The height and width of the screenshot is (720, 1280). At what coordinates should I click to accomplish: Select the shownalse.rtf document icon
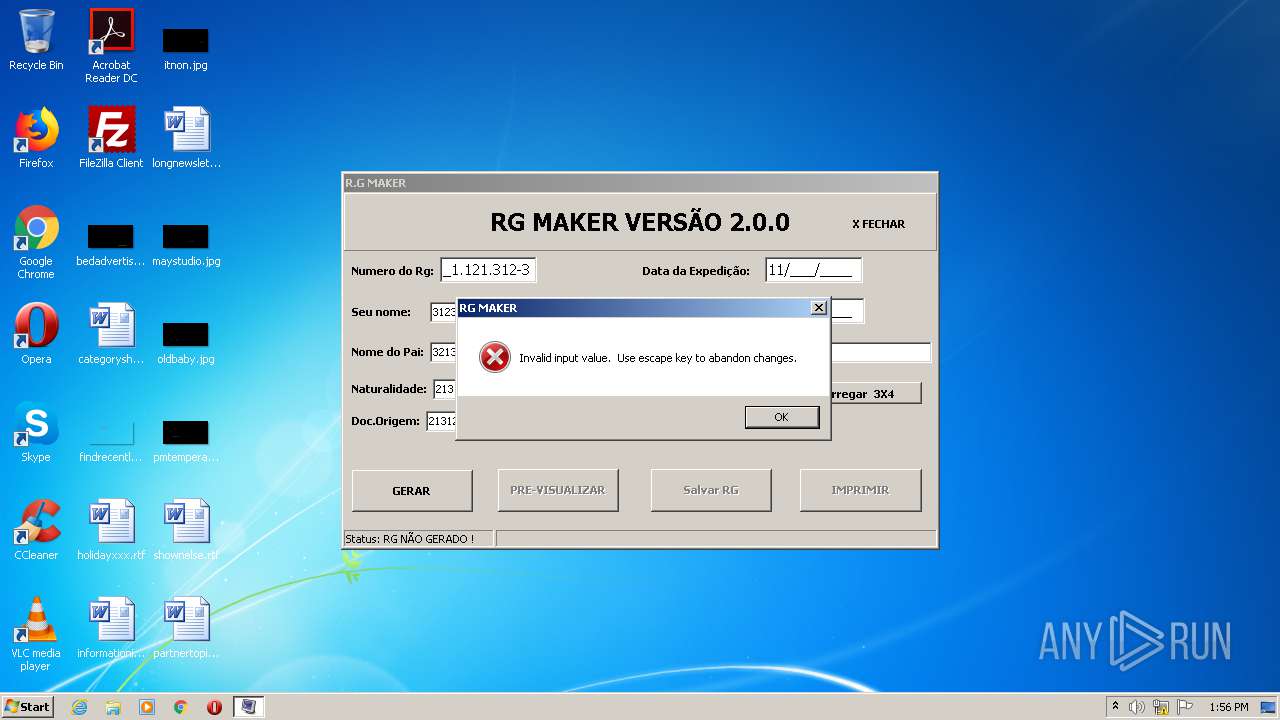coord(186,530)
